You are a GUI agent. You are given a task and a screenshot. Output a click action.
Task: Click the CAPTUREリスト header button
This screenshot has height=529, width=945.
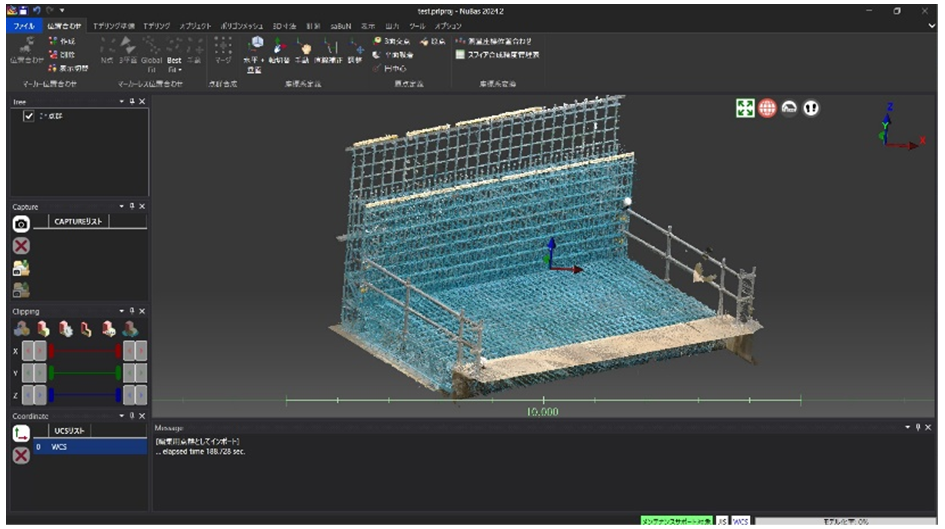pyautogui.click(x=80, y=222)
